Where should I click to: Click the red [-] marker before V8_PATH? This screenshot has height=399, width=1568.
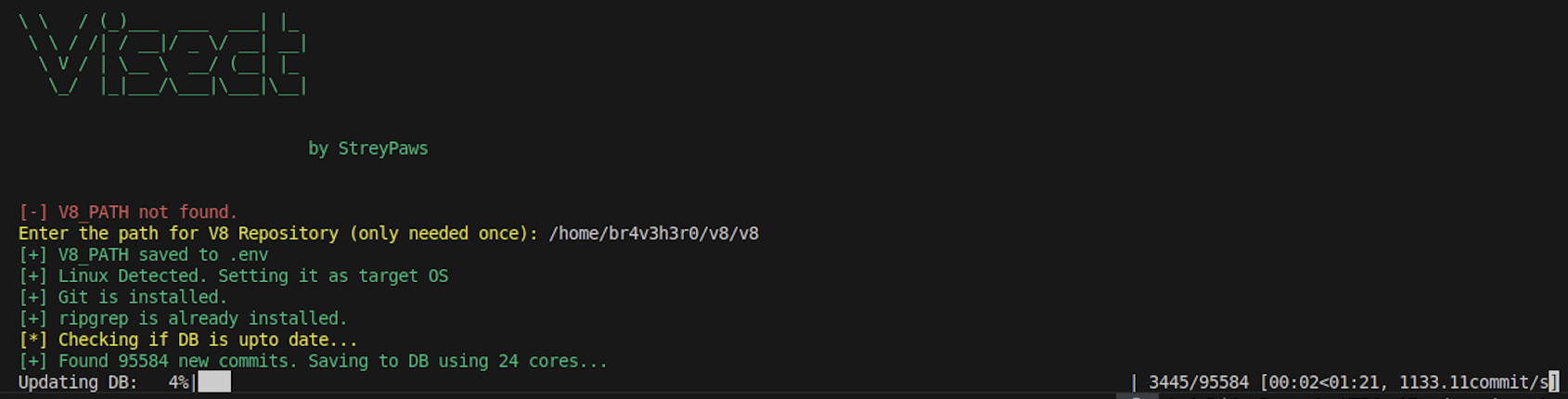point(33,212)
